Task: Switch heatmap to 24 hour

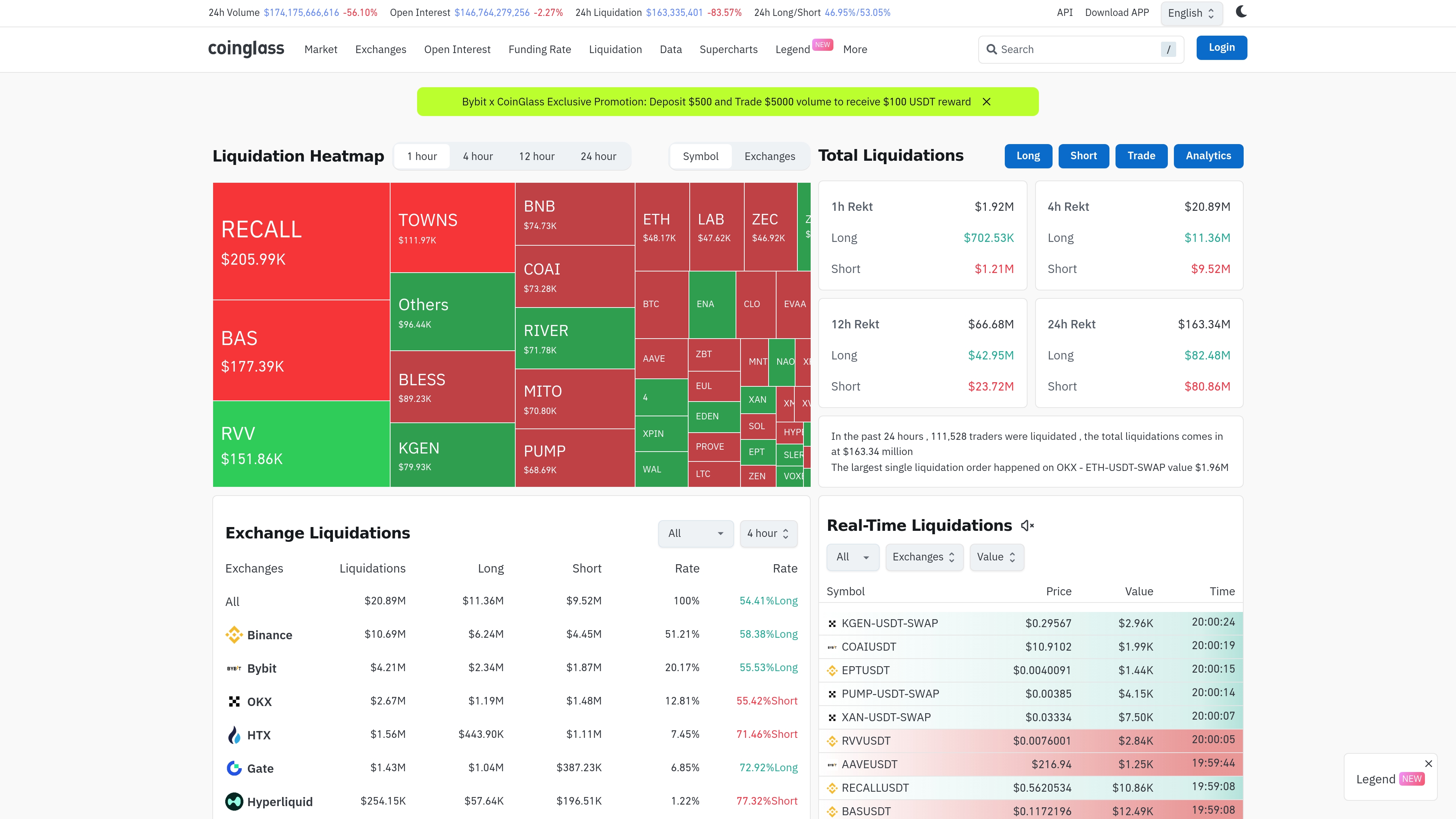Action: (x=598, y=157)
